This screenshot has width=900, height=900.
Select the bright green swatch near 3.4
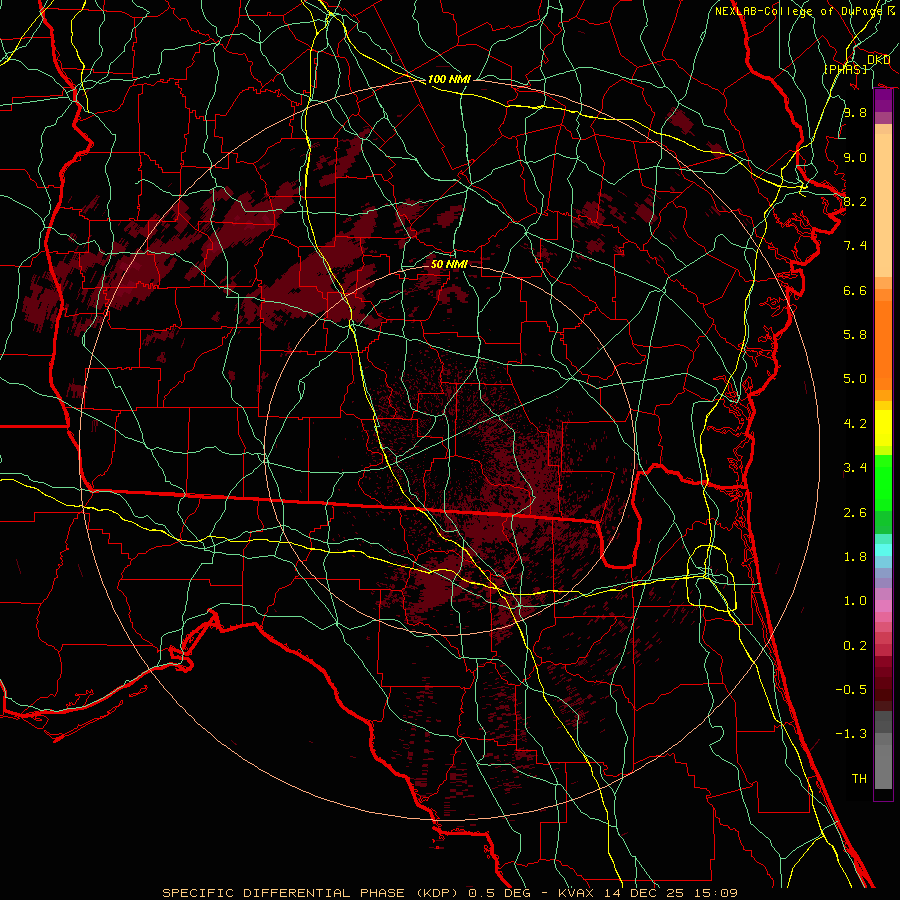tap(883, 470)
